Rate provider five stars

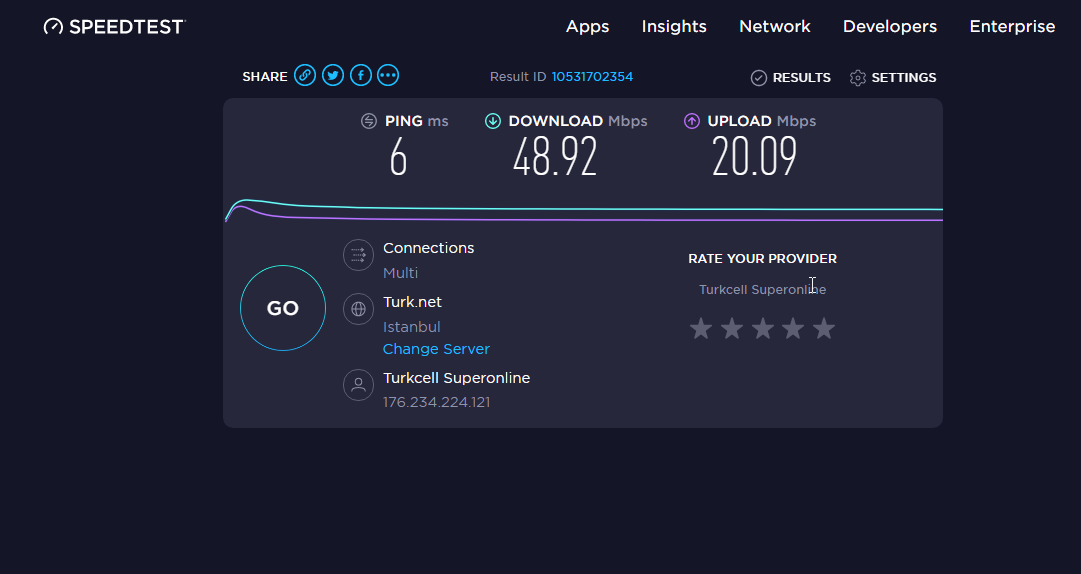[824, 329]
